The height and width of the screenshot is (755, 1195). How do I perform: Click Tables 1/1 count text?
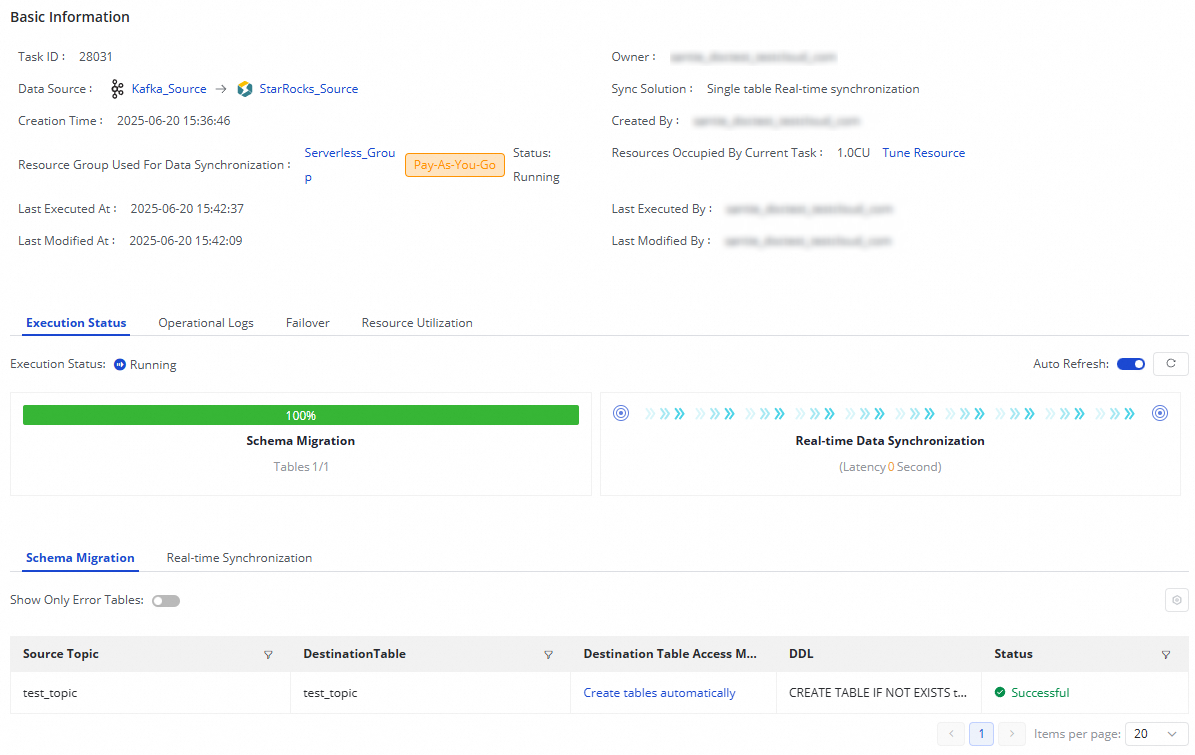click(x=301, y=467)
